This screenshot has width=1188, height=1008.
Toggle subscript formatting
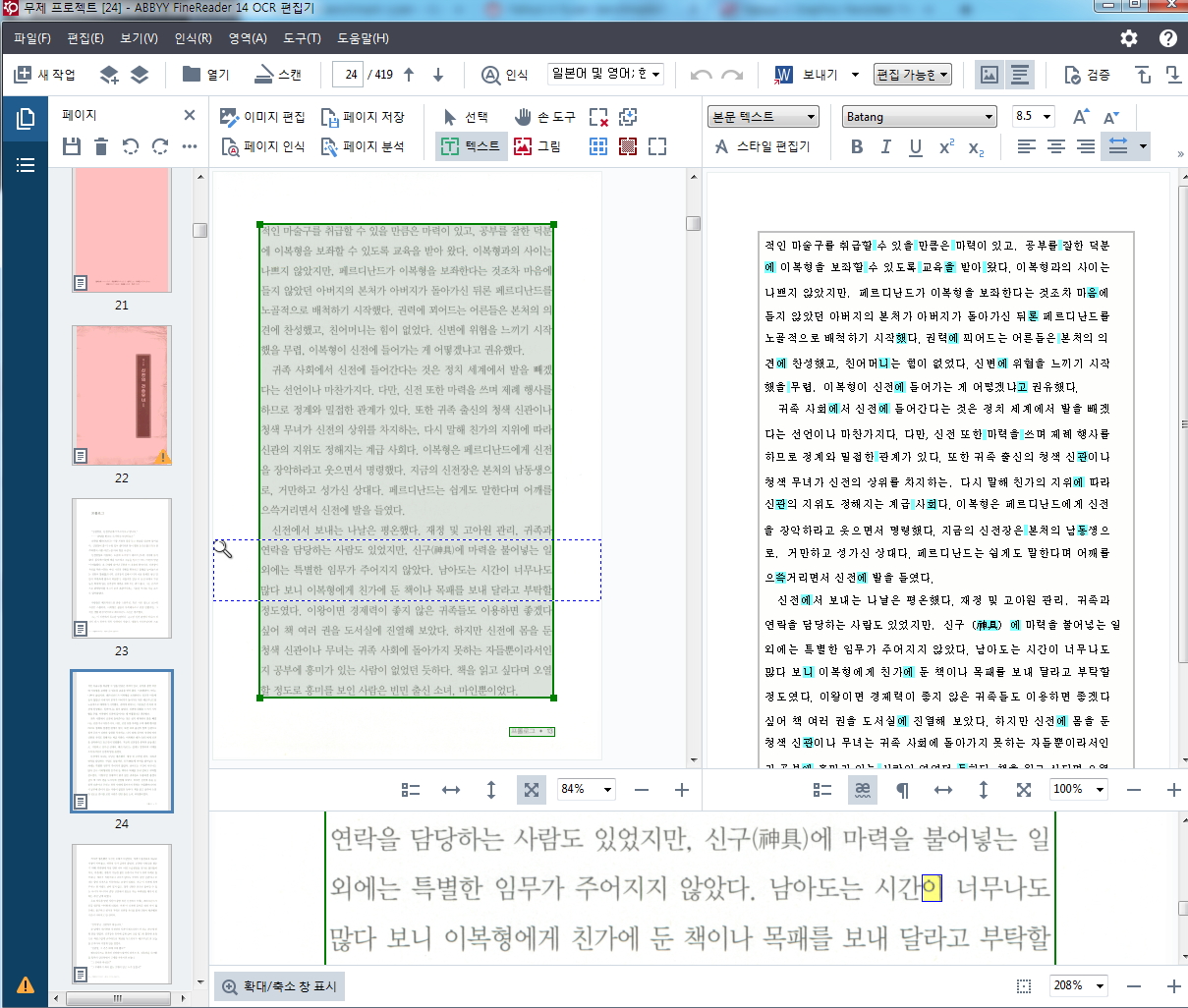[976, 146]
